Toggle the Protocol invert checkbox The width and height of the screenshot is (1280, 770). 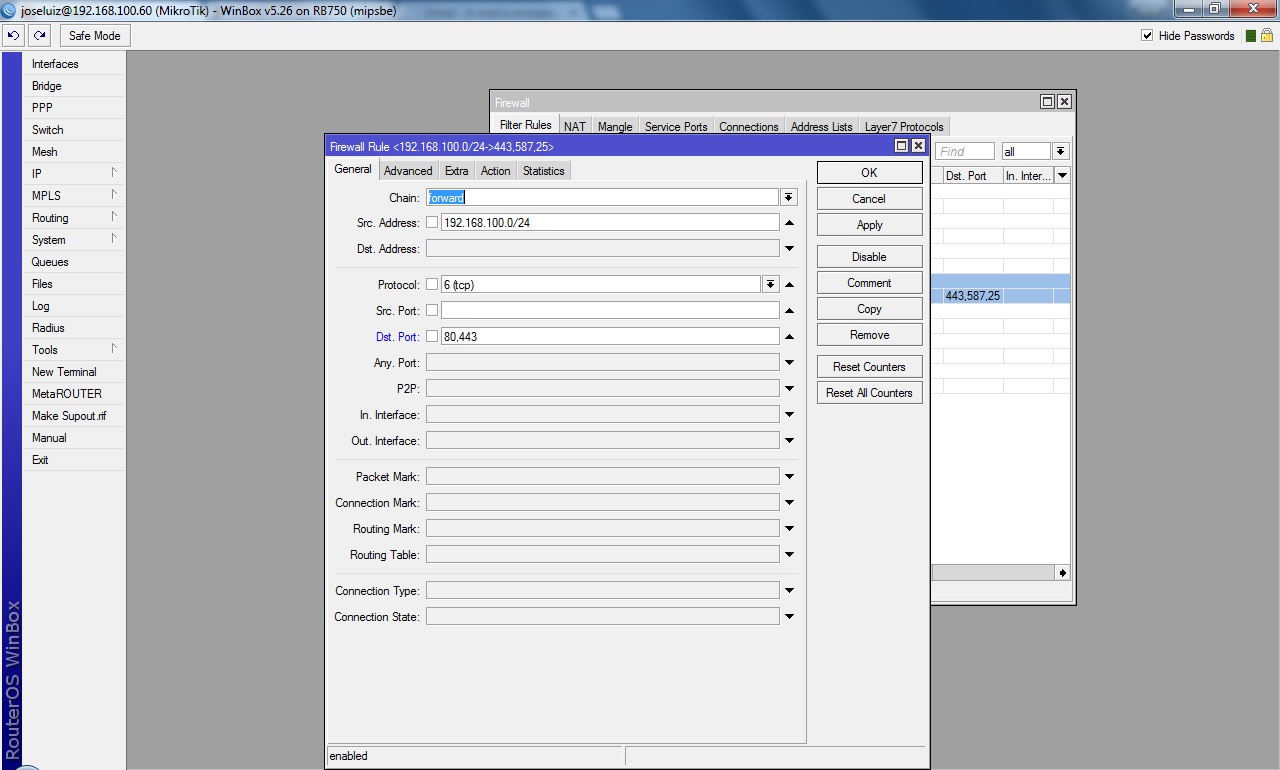(432, 285)
